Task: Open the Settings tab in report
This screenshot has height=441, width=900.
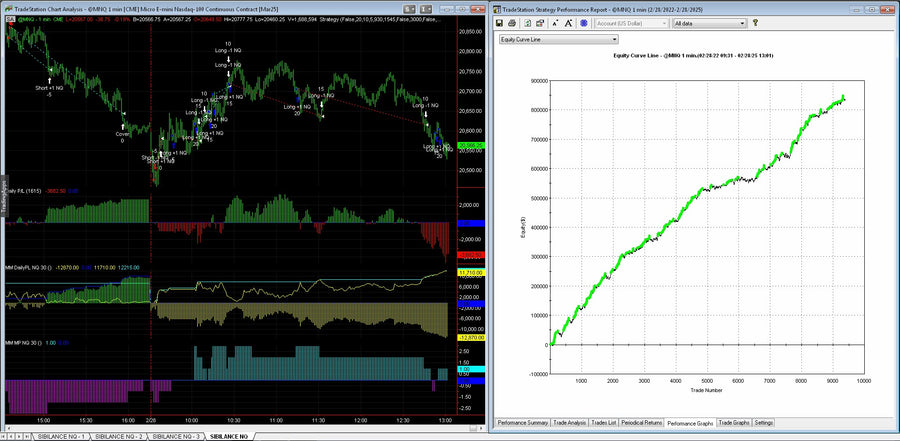Action: pyautogui.click(x=763, y=423)
